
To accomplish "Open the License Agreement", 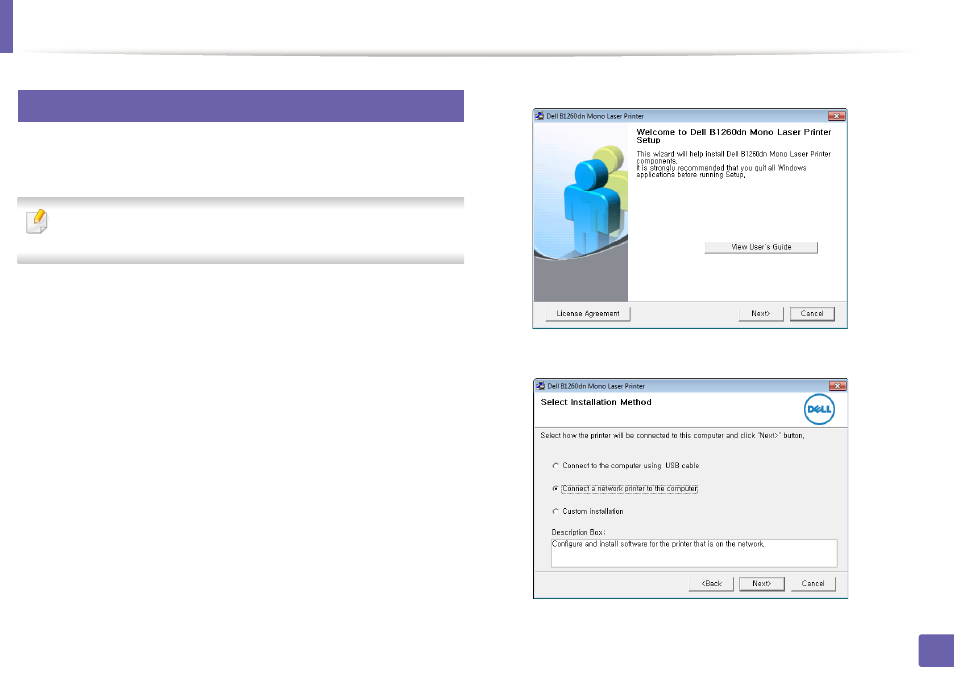I will point(588,314).
